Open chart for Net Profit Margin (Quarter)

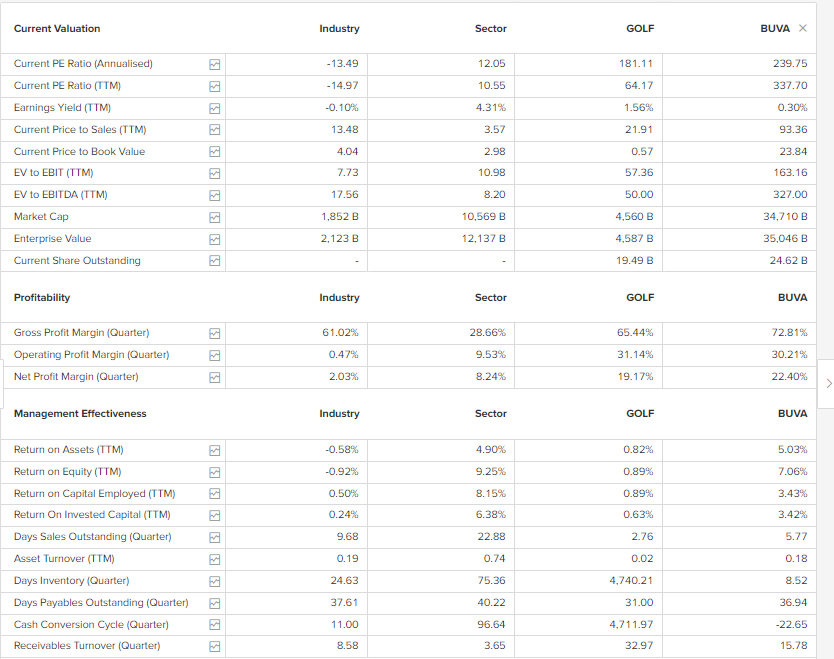point(214,377)
